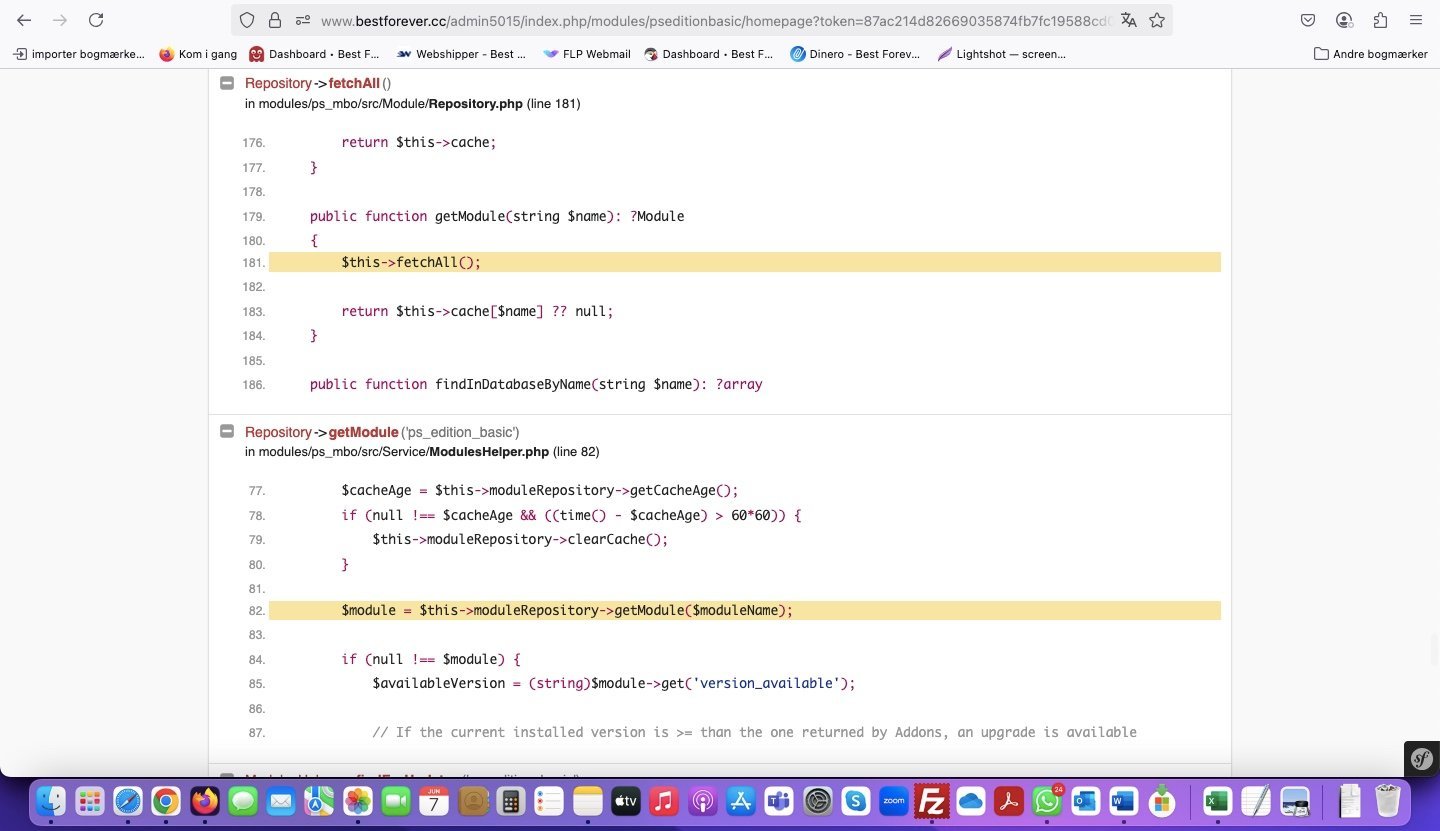This screenshot has width=1440, height=831.
Task: Open App Store from the Dock
Action: (x=741, y=802)
